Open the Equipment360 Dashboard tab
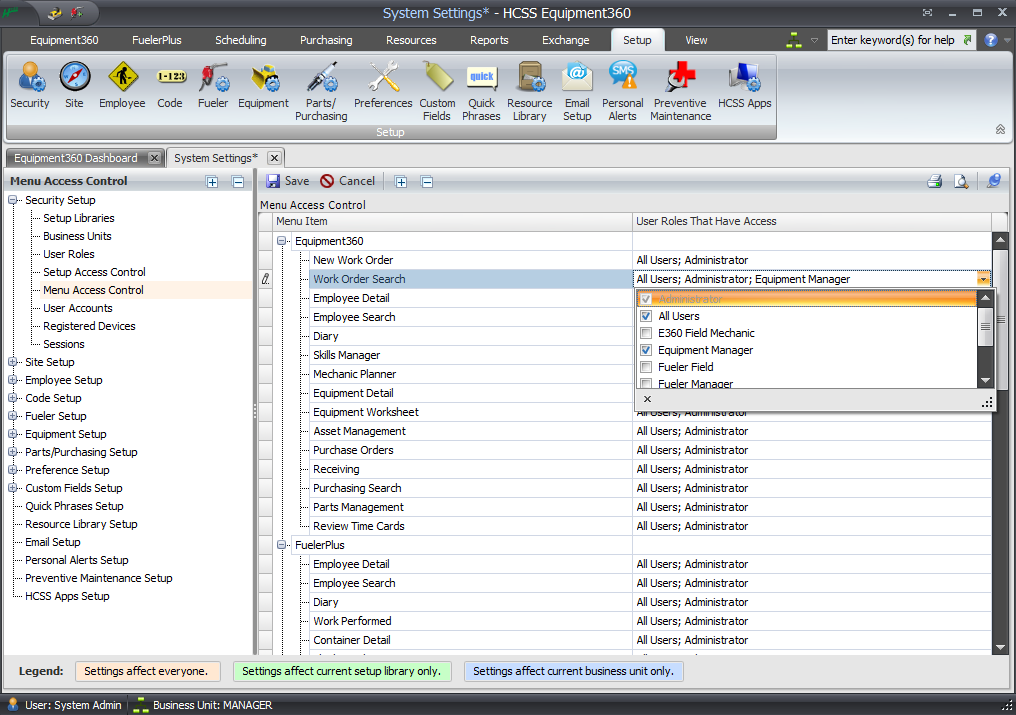1016x715 pixels. (76, 157)
